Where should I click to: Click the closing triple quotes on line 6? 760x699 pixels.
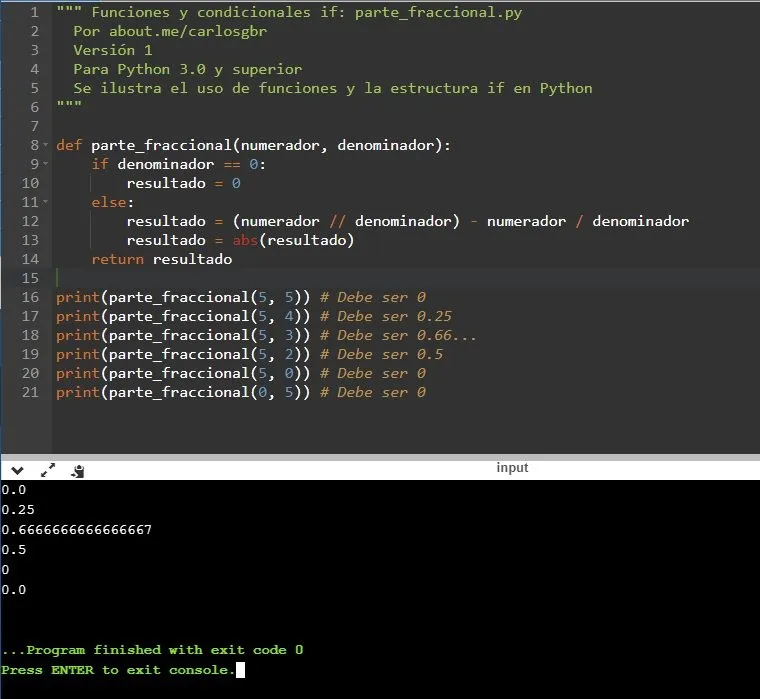coord(69,104)
